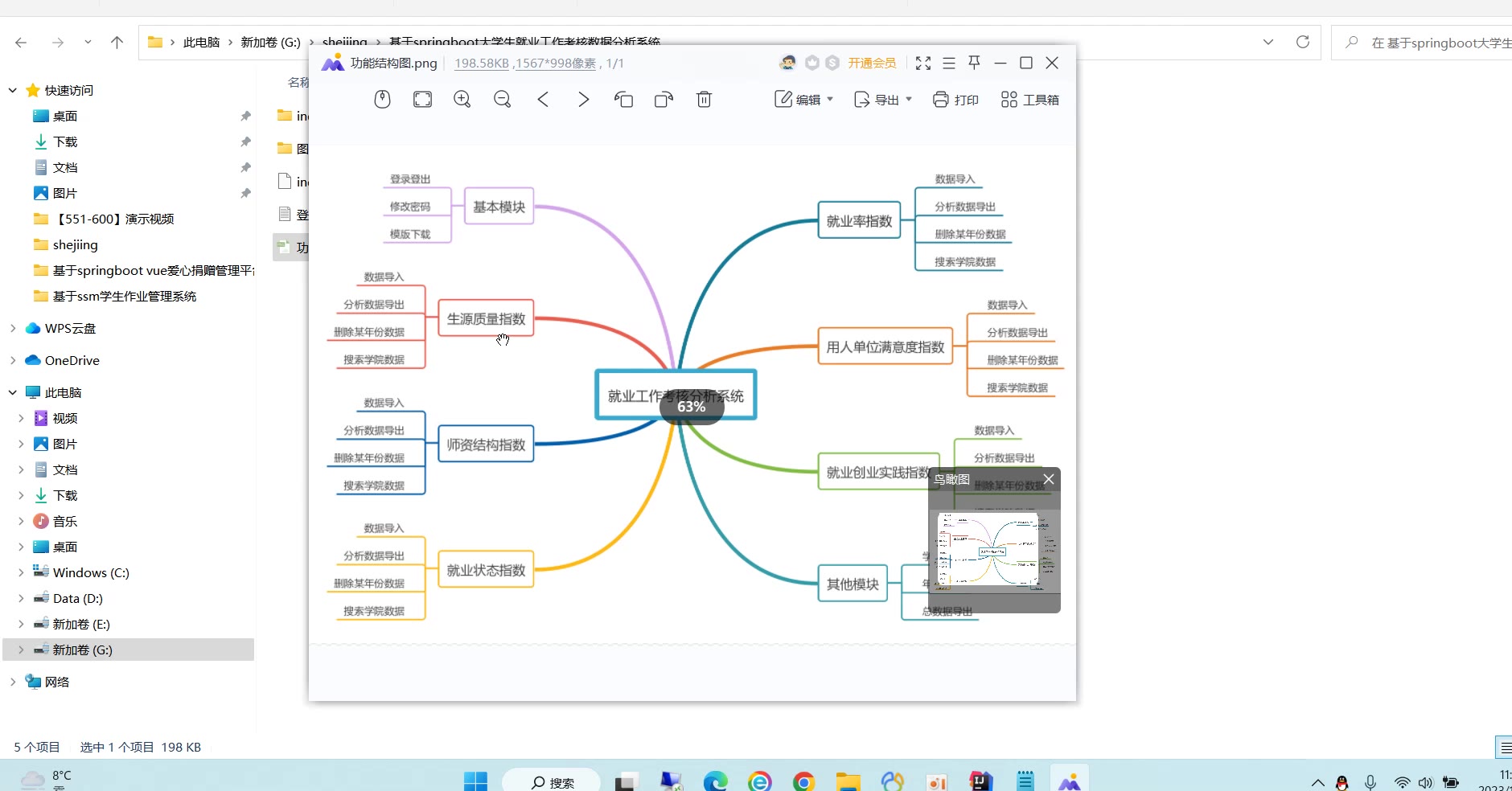Toggle mouse wheel mode icon
Viewport: 1512px width, 791px height.
click(382, 100)
